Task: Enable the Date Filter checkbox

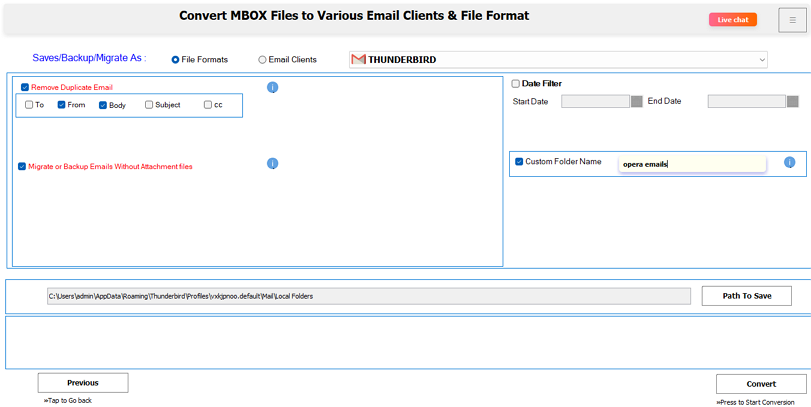Action: [x=516, y=84]
